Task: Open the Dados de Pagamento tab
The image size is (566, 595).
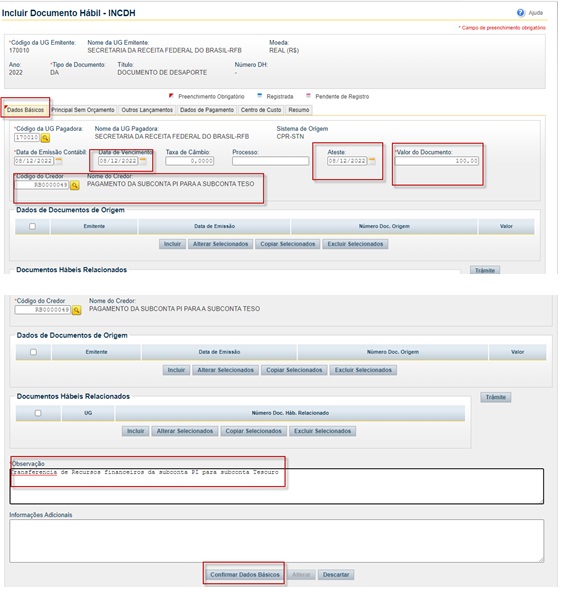Action: [x=207, y=110]
